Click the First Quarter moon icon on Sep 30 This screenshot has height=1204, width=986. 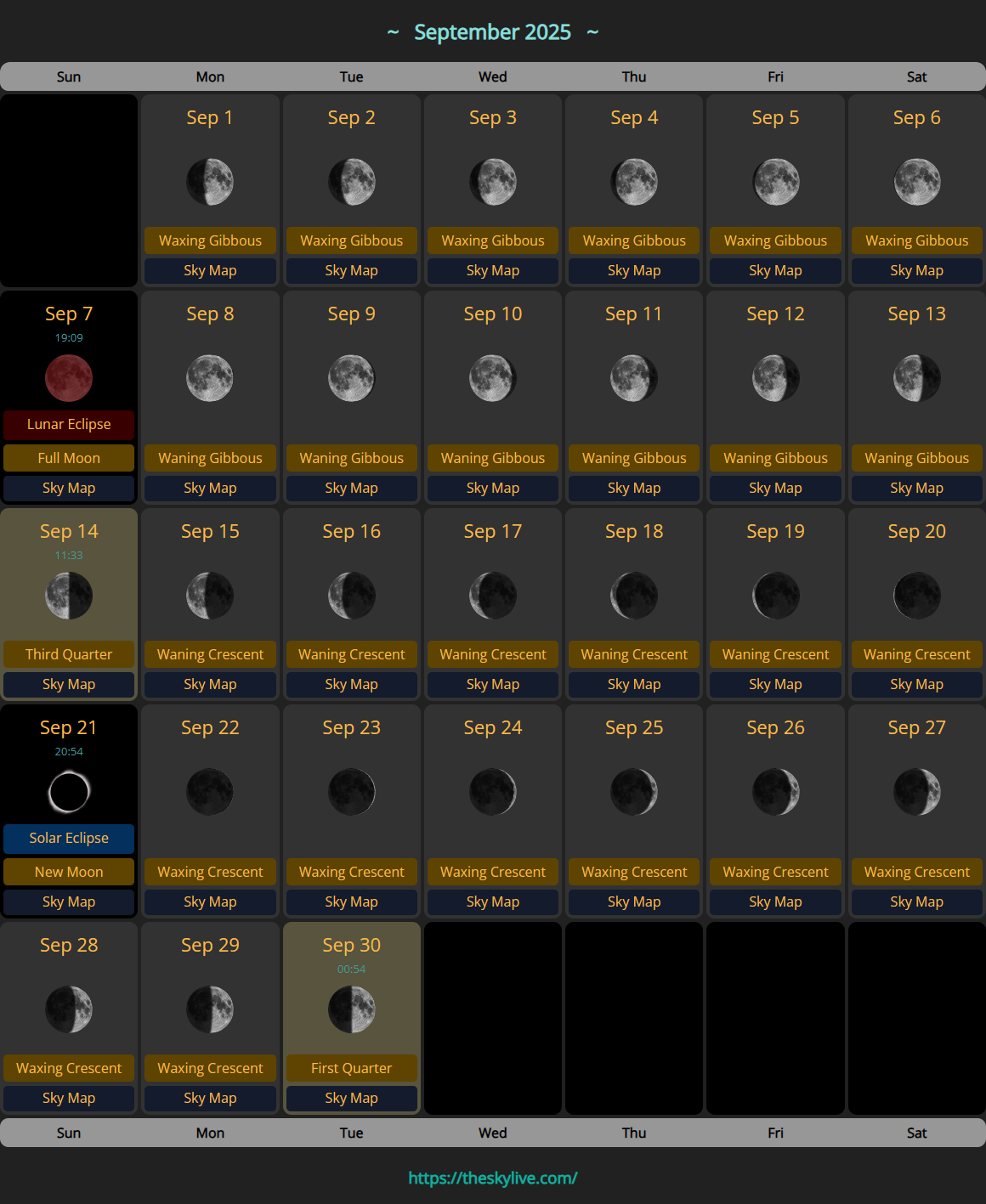(351, 1009)
